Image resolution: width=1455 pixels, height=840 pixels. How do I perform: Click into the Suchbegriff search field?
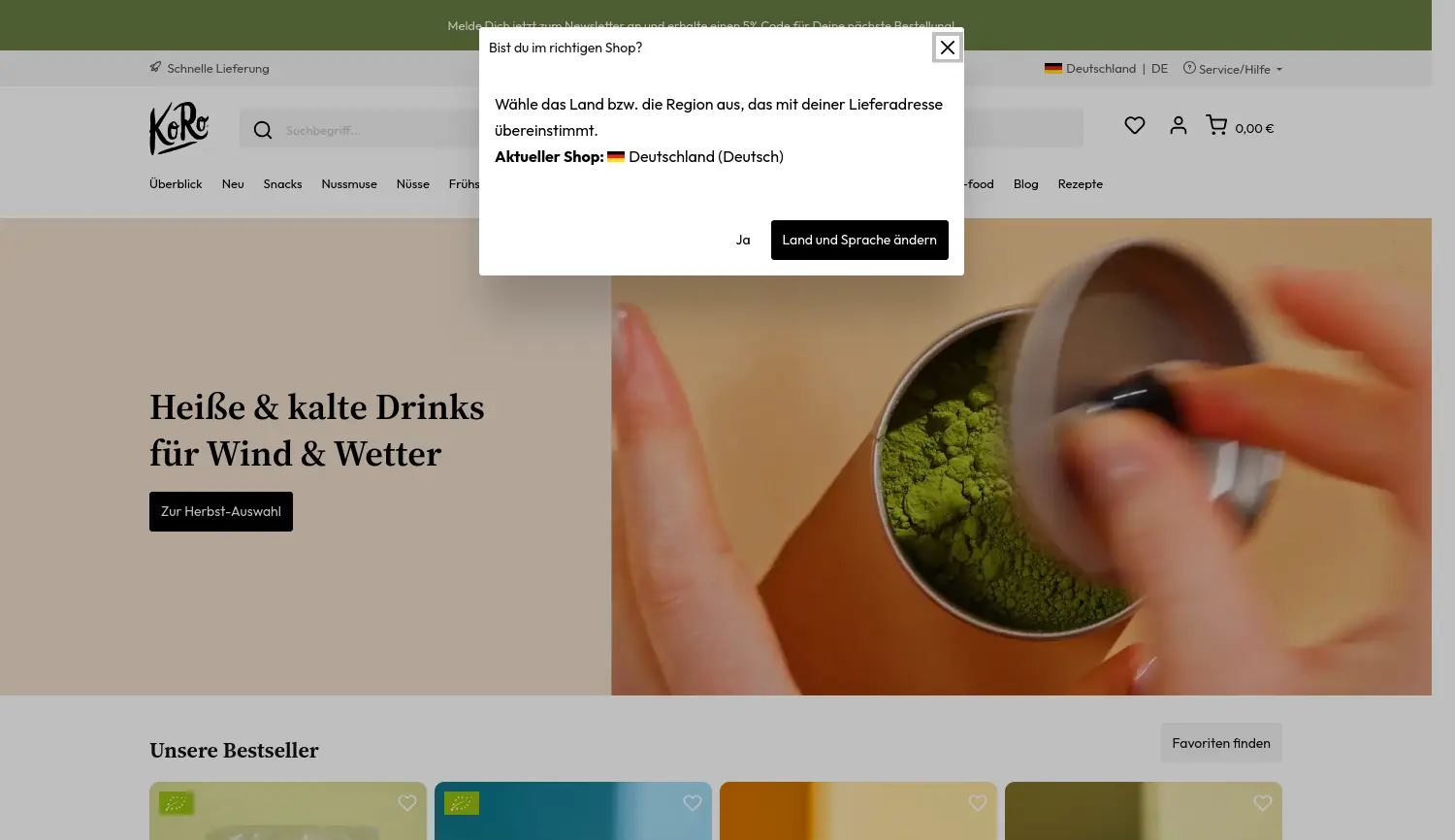click(388, 129)
